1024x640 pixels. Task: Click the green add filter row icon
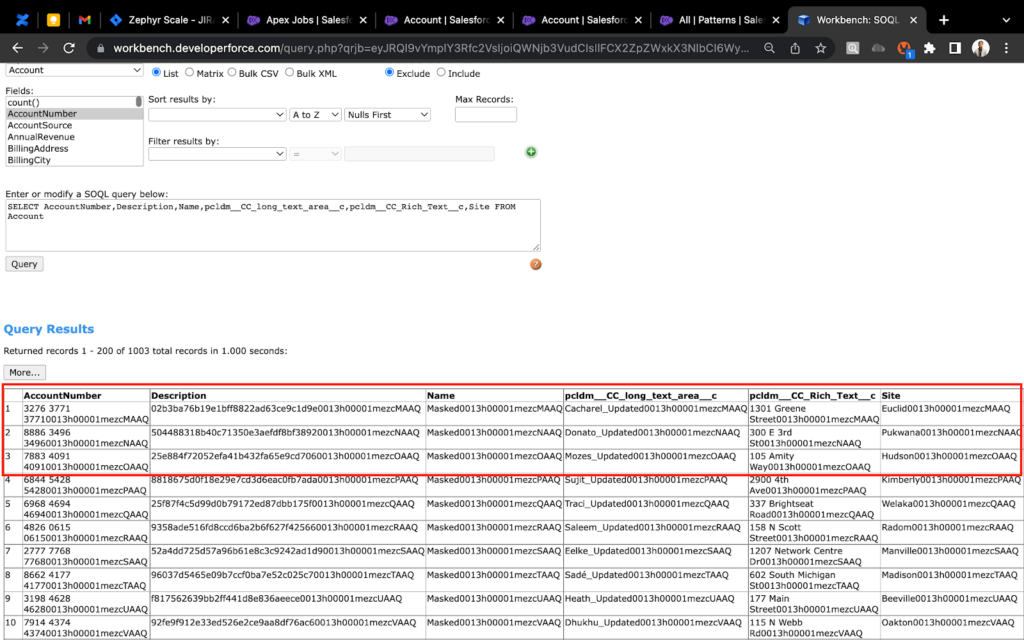(531, 152)
